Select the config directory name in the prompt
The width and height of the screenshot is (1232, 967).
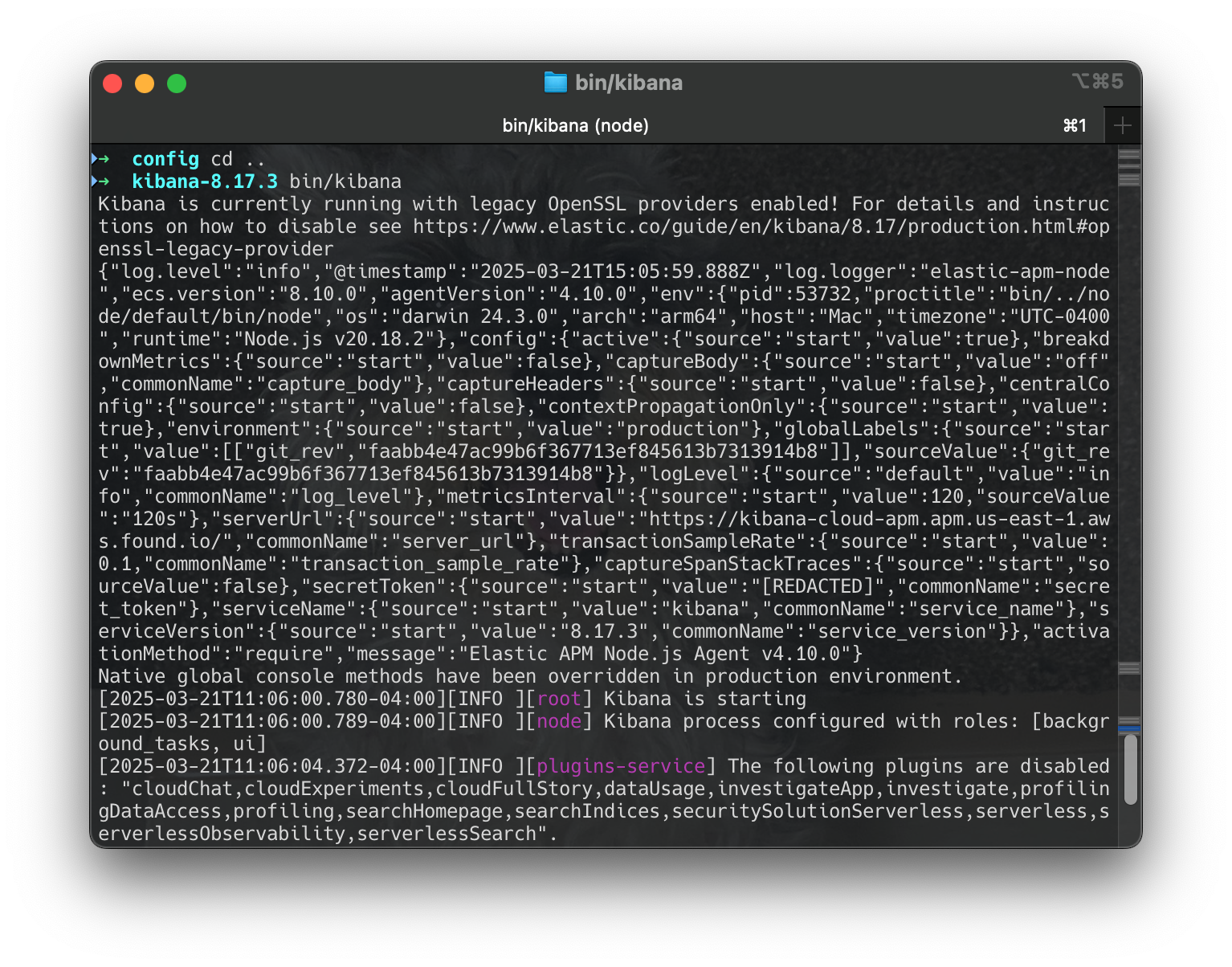(165, 159)
